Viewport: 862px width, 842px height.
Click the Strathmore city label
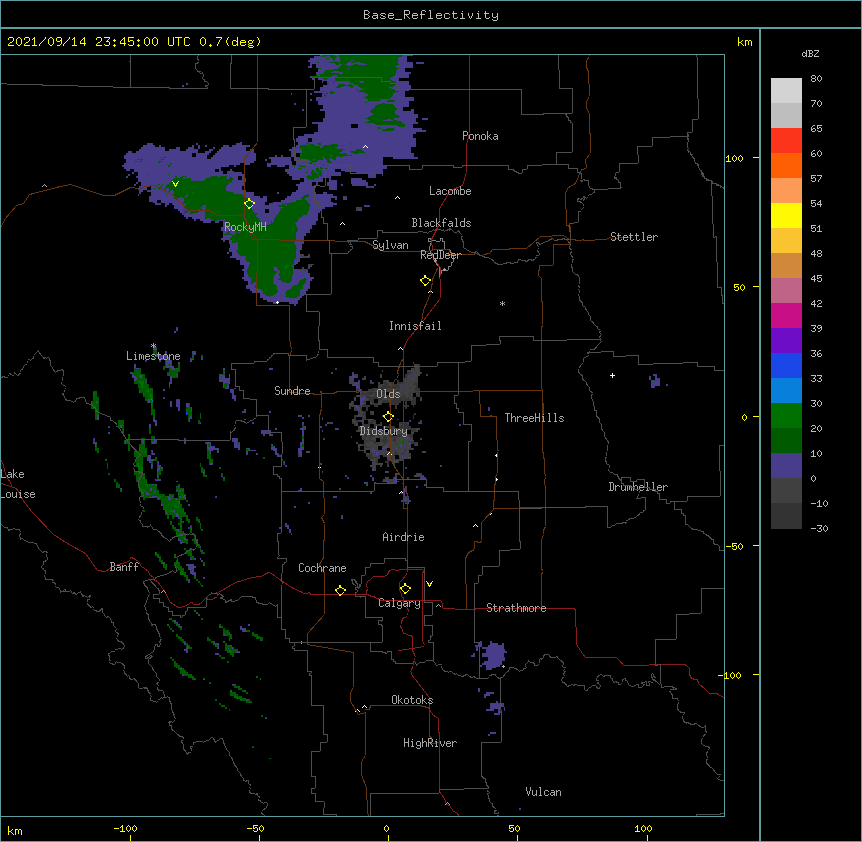516,608
